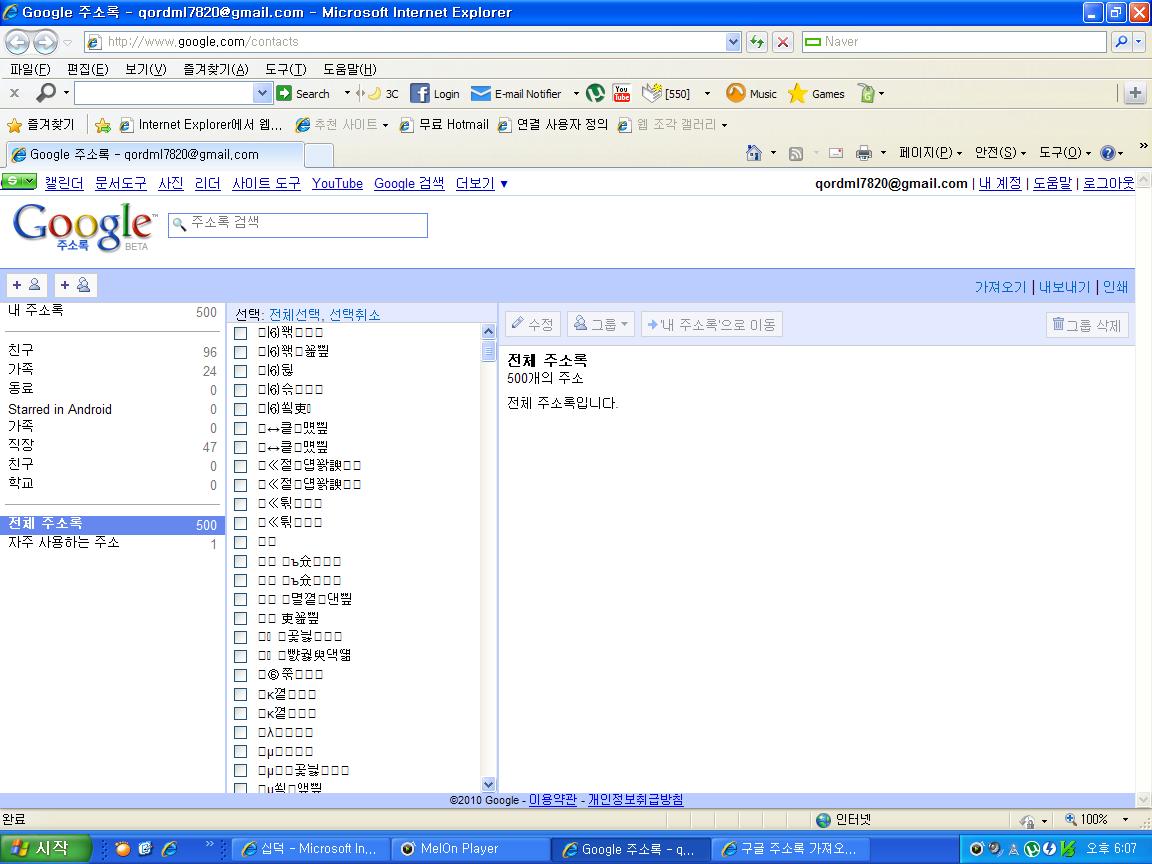Screen dimensions: 1152x864
Task: Check the third contact row checkbox
Action: point(240,371)
